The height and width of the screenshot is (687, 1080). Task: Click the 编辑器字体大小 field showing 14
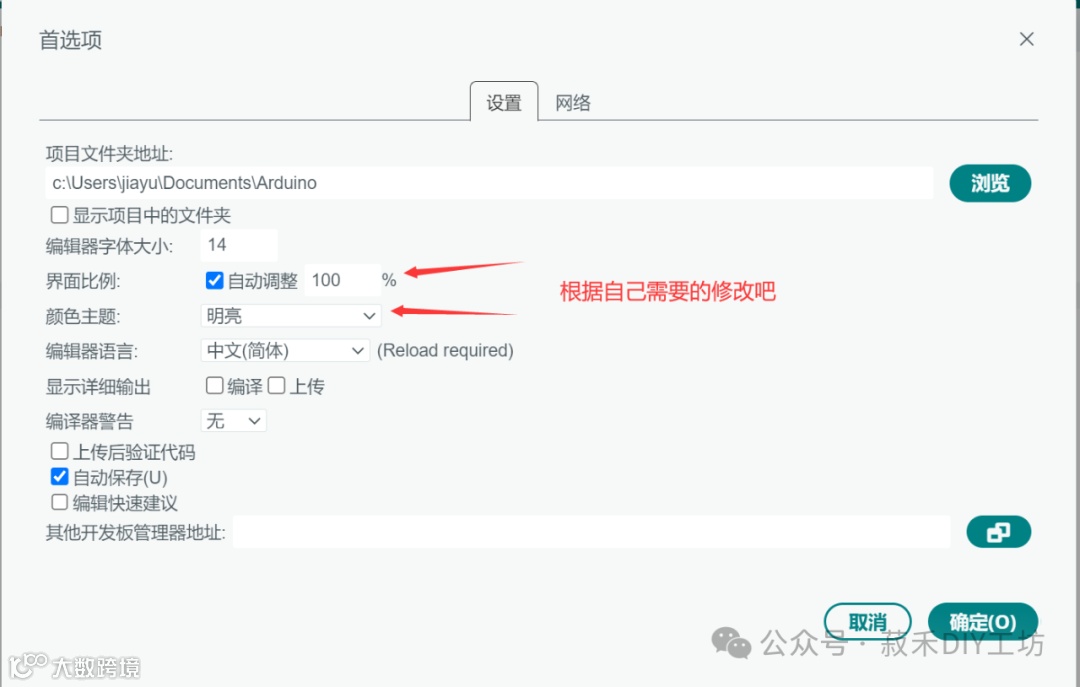click(x=239, y=245)
